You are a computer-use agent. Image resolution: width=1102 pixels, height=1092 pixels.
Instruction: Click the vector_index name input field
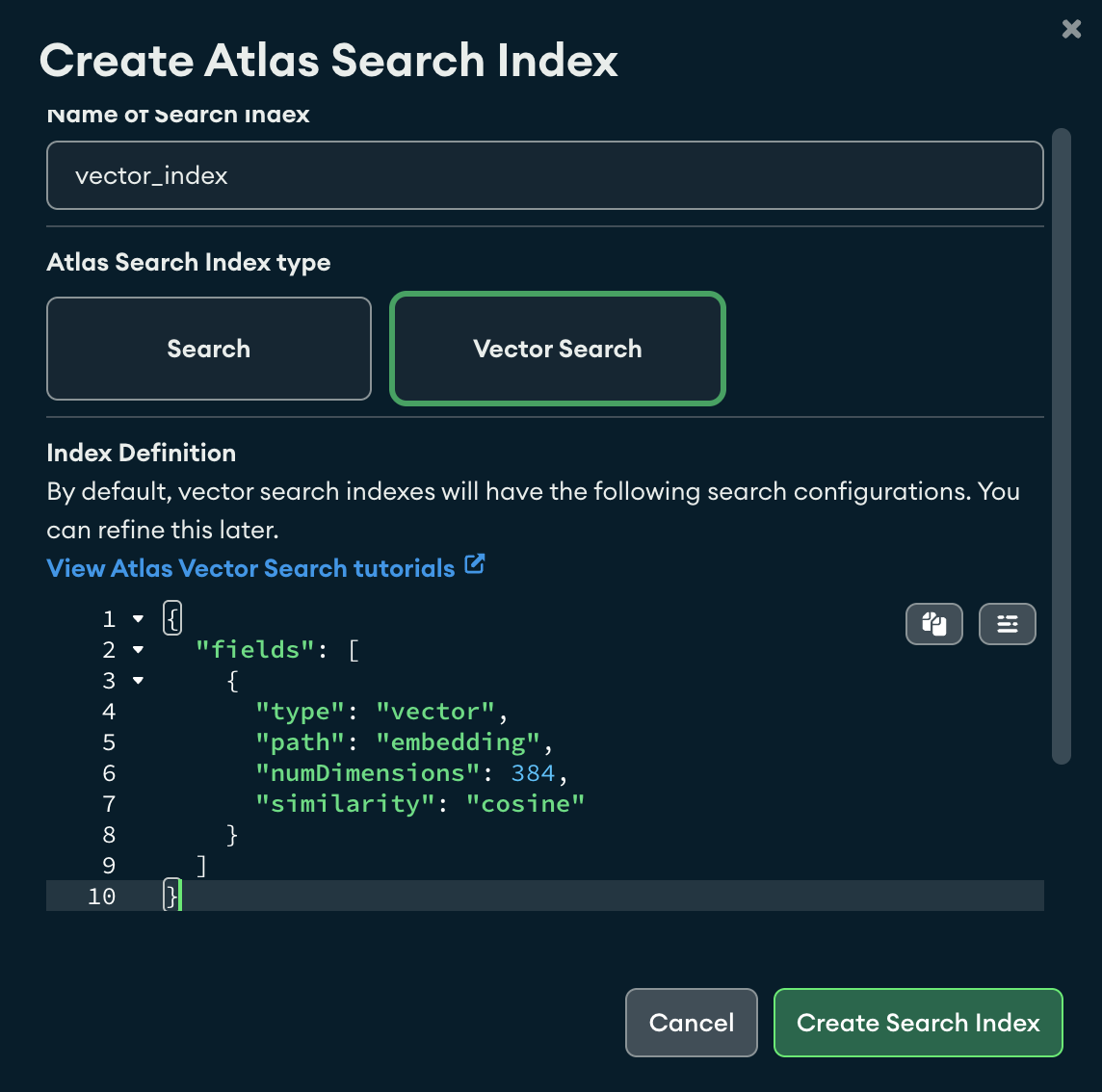(x=544, y=175)
